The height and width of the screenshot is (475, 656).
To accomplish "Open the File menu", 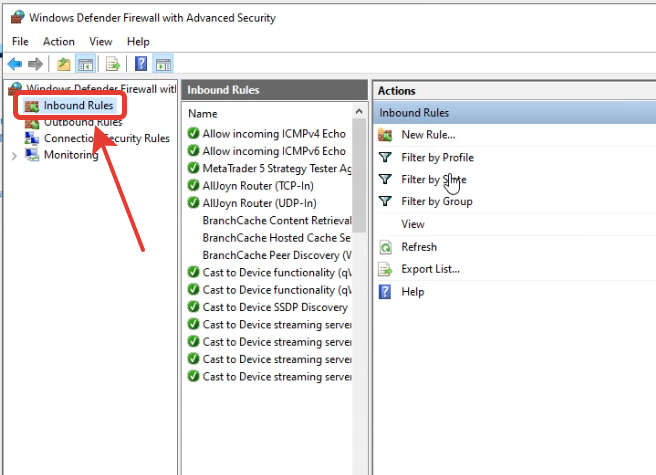I will coord(20,41).
